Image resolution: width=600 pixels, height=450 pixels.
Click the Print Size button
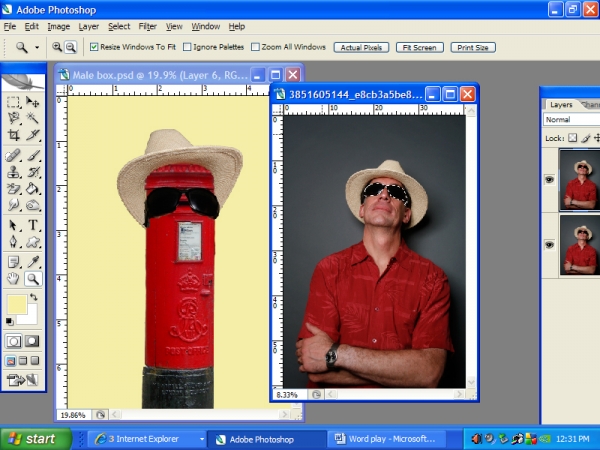473,47
